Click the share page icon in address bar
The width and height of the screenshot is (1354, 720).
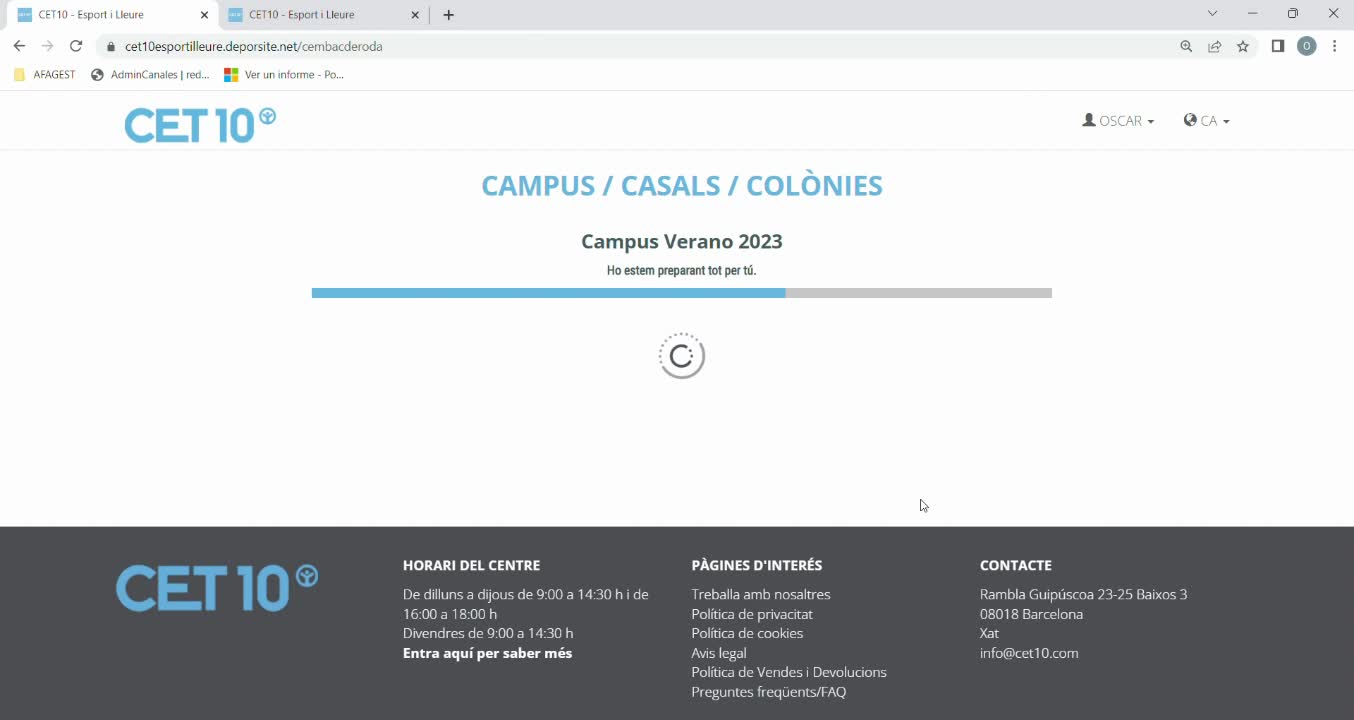[1214, 46]
